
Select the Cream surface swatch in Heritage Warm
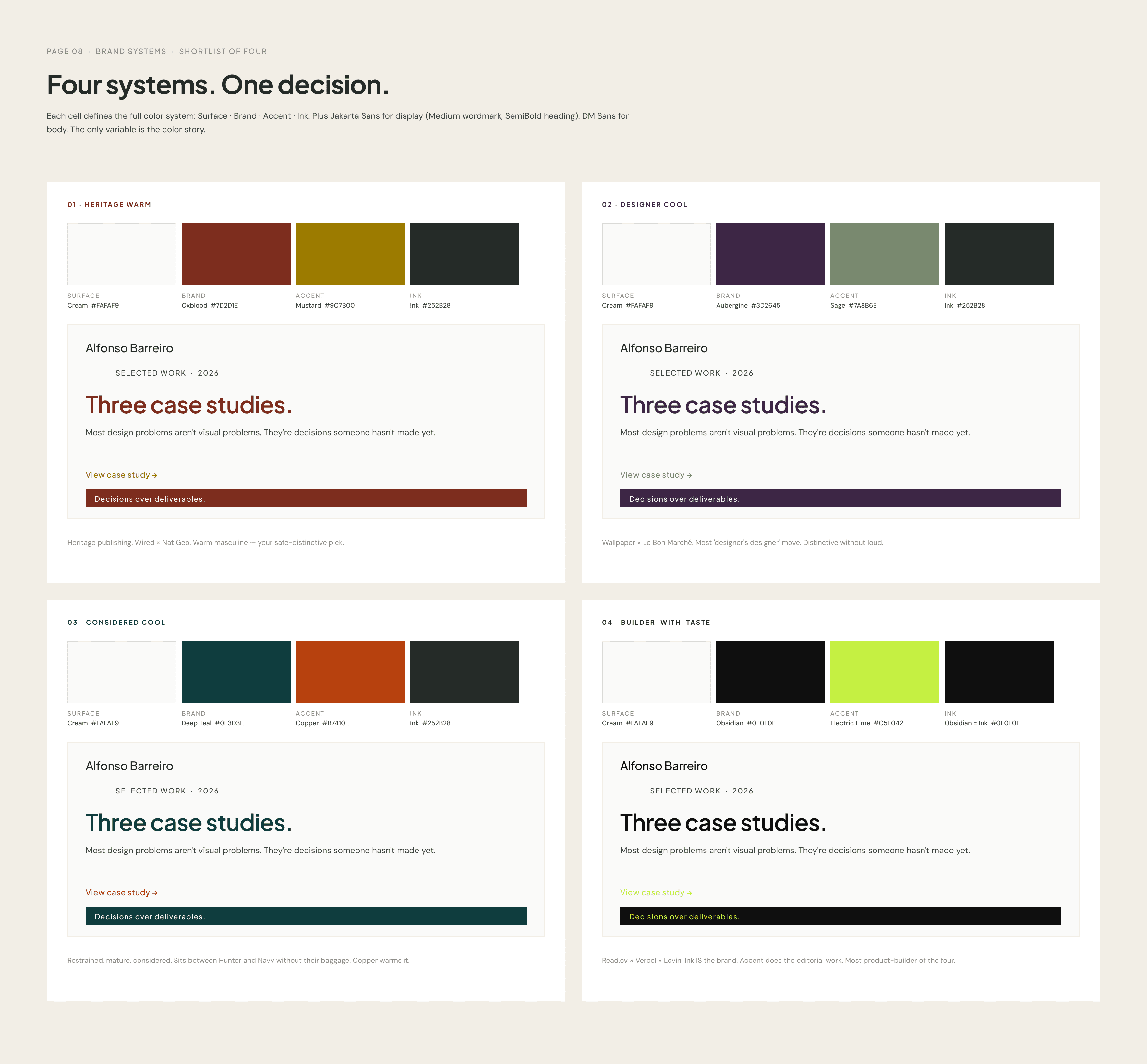(x=122, y=254)
